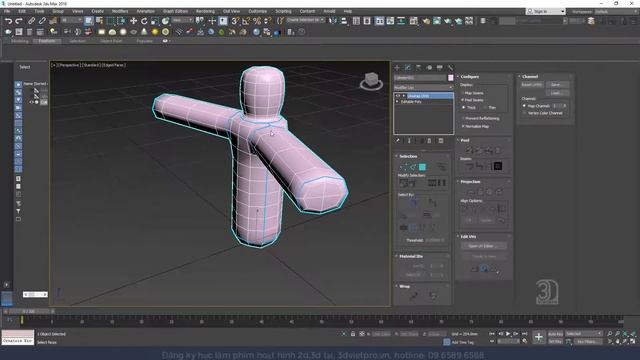
Task: Toggle Map Seams checkbox
Action: [x=462, y=93]
